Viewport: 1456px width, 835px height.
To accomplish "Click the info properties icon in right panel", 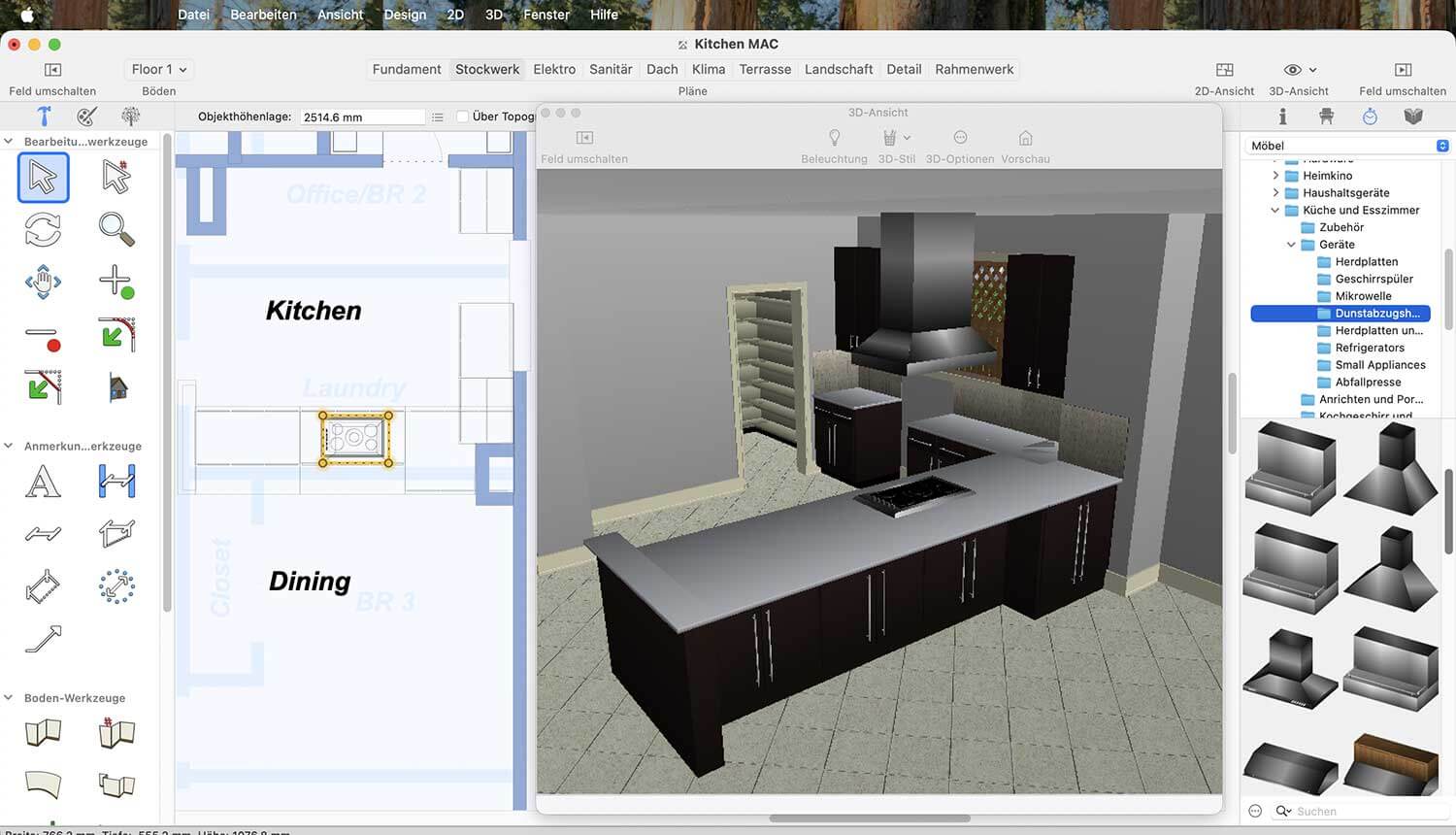I will coord(1282,117).
